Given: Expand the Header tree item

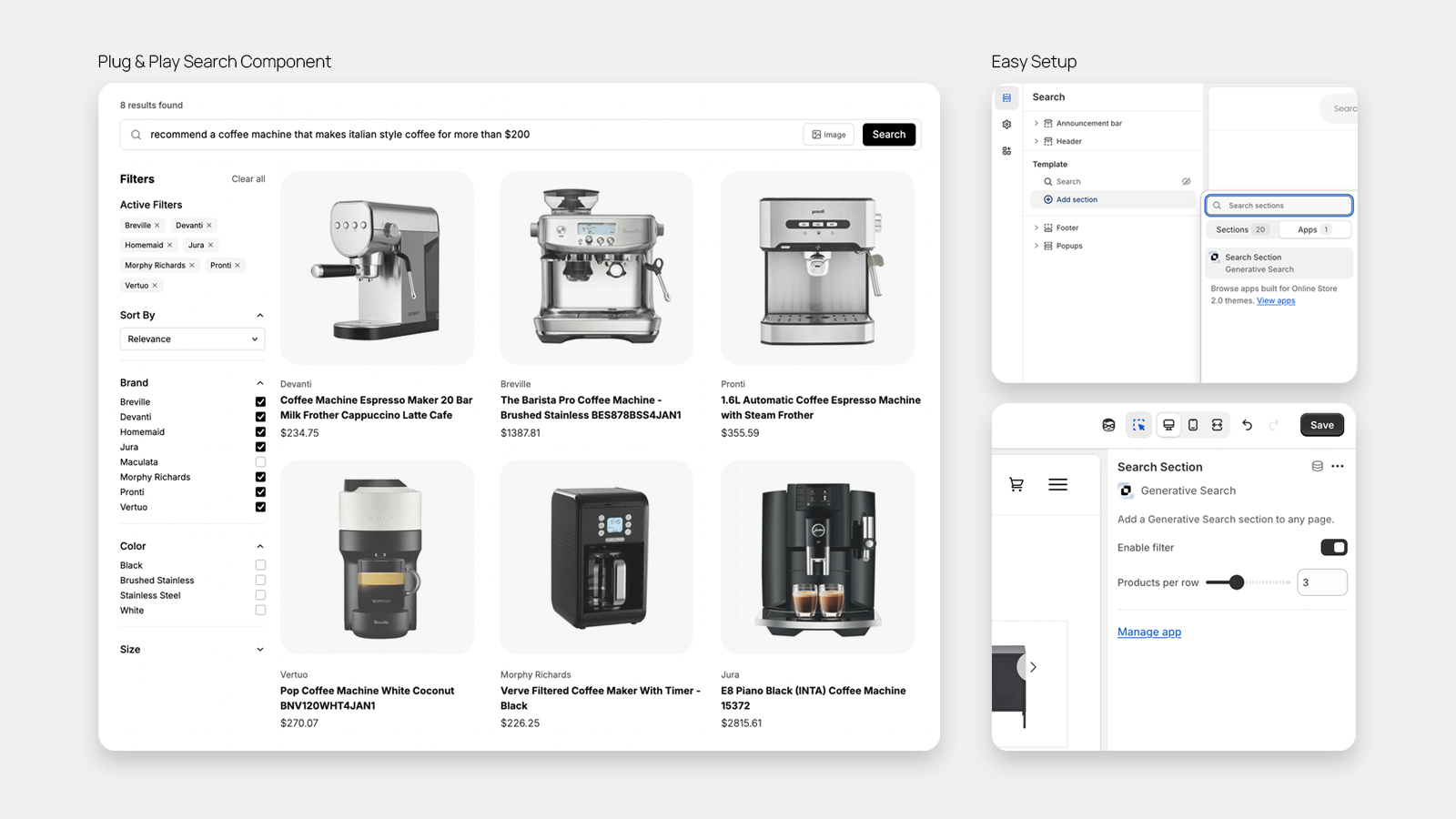Looking at the screenshot, I should point(1036,142).
